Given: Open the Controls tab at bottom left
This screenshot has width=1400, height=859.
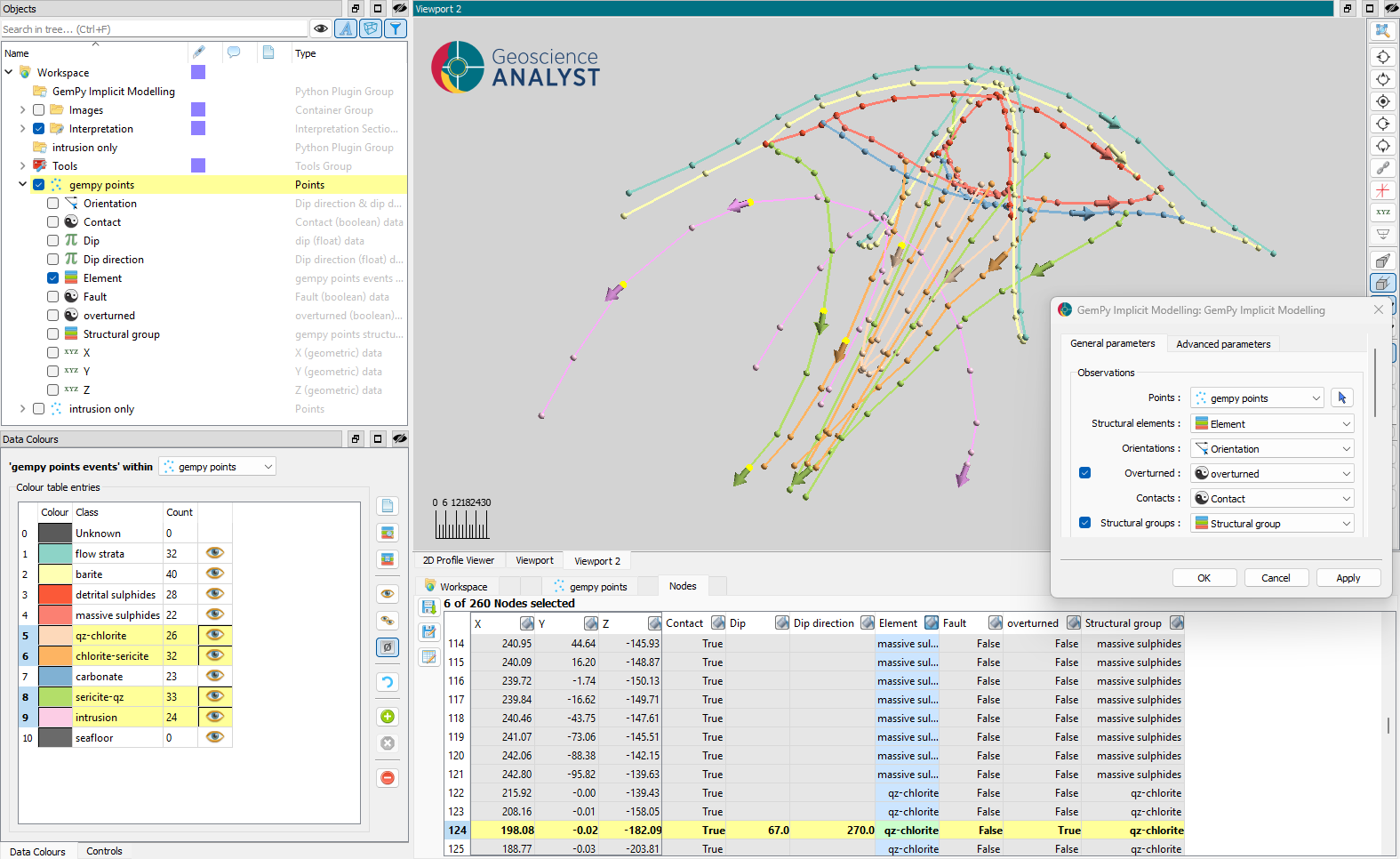Looking at the screenshot, I should pyautogui.click(x=104, y=851).
